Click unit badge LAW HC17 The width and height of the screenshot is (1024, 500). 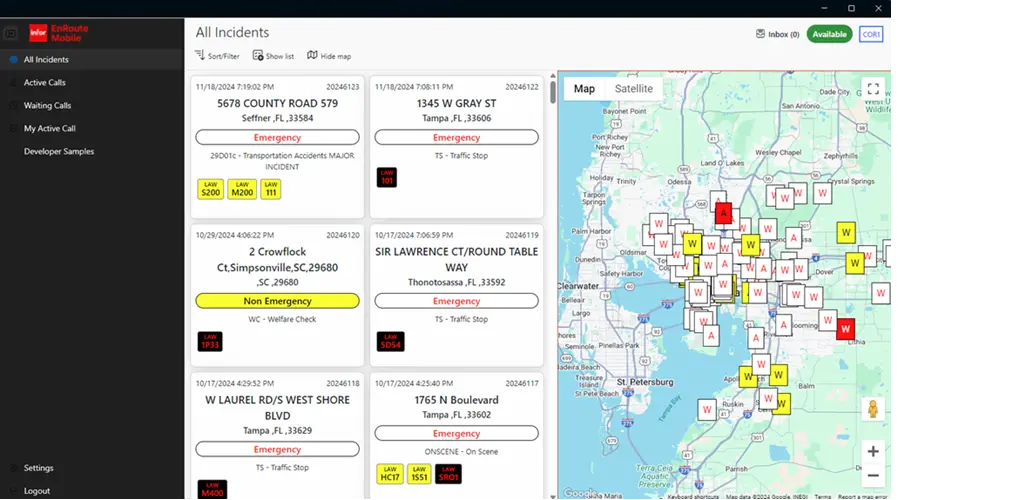point(390,474)
